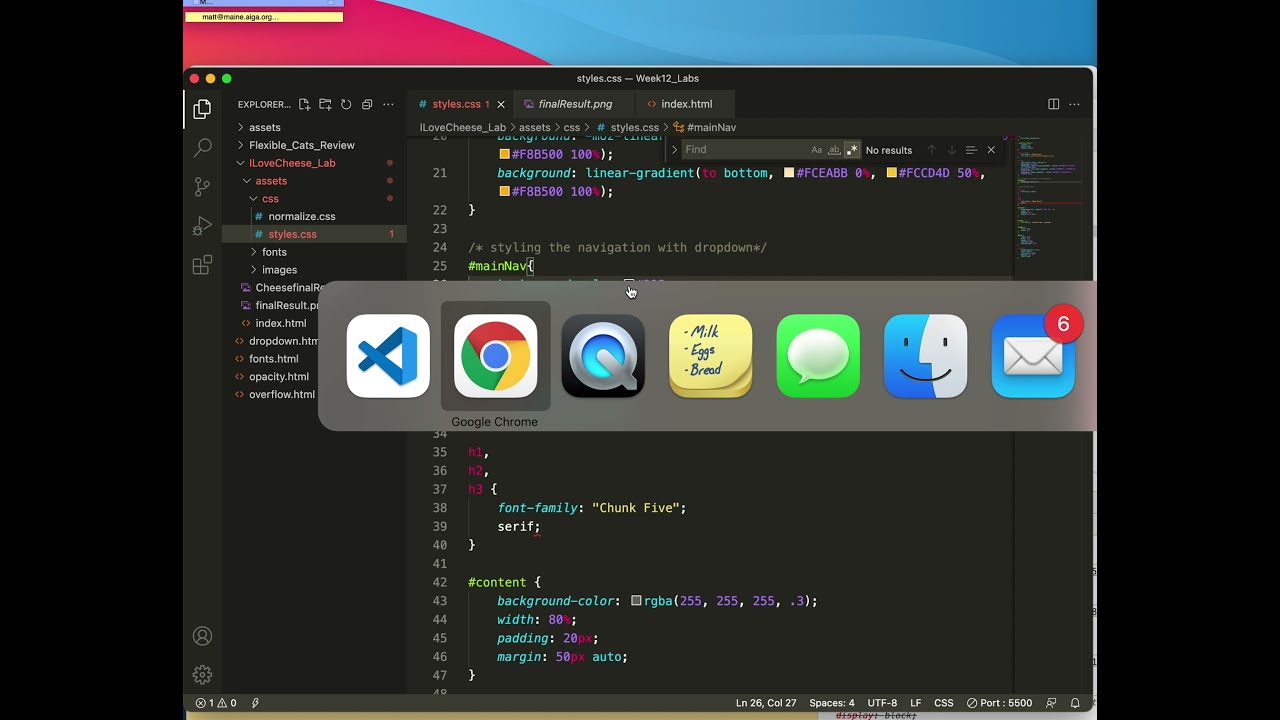Switch to Messages in the app switcher
The image size is (1280, 720).
click(818, 356)
